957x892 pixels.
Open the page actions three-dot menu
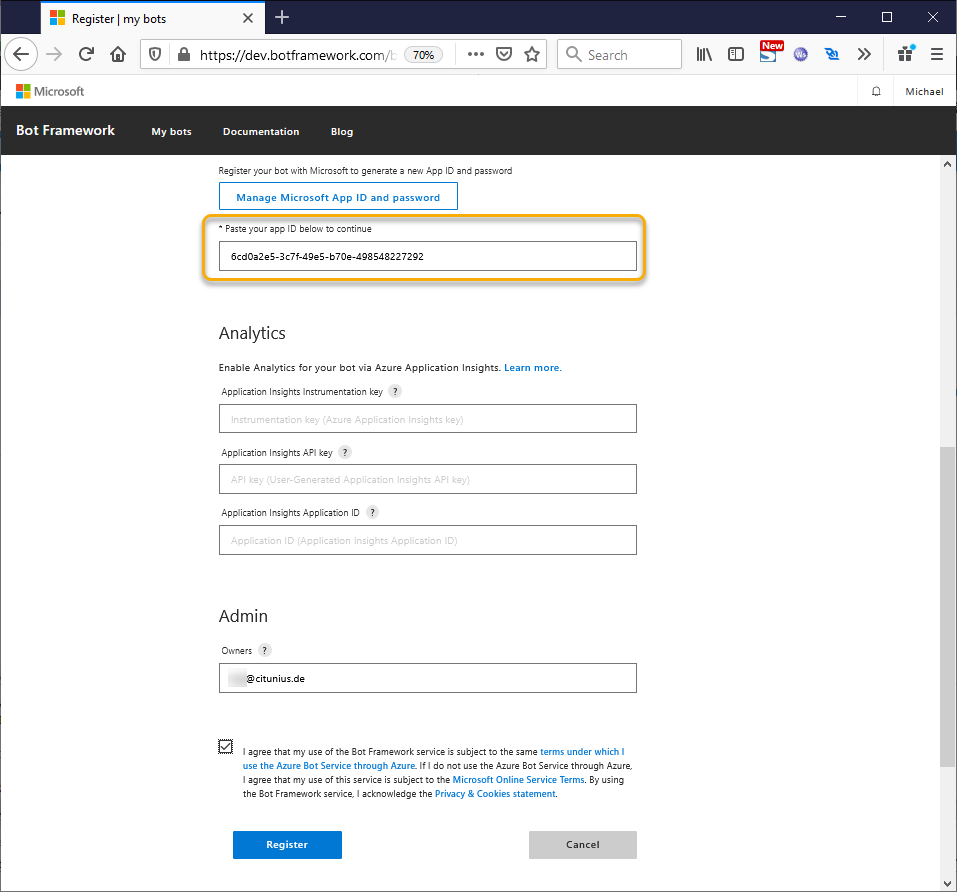[x=475, y=54]
